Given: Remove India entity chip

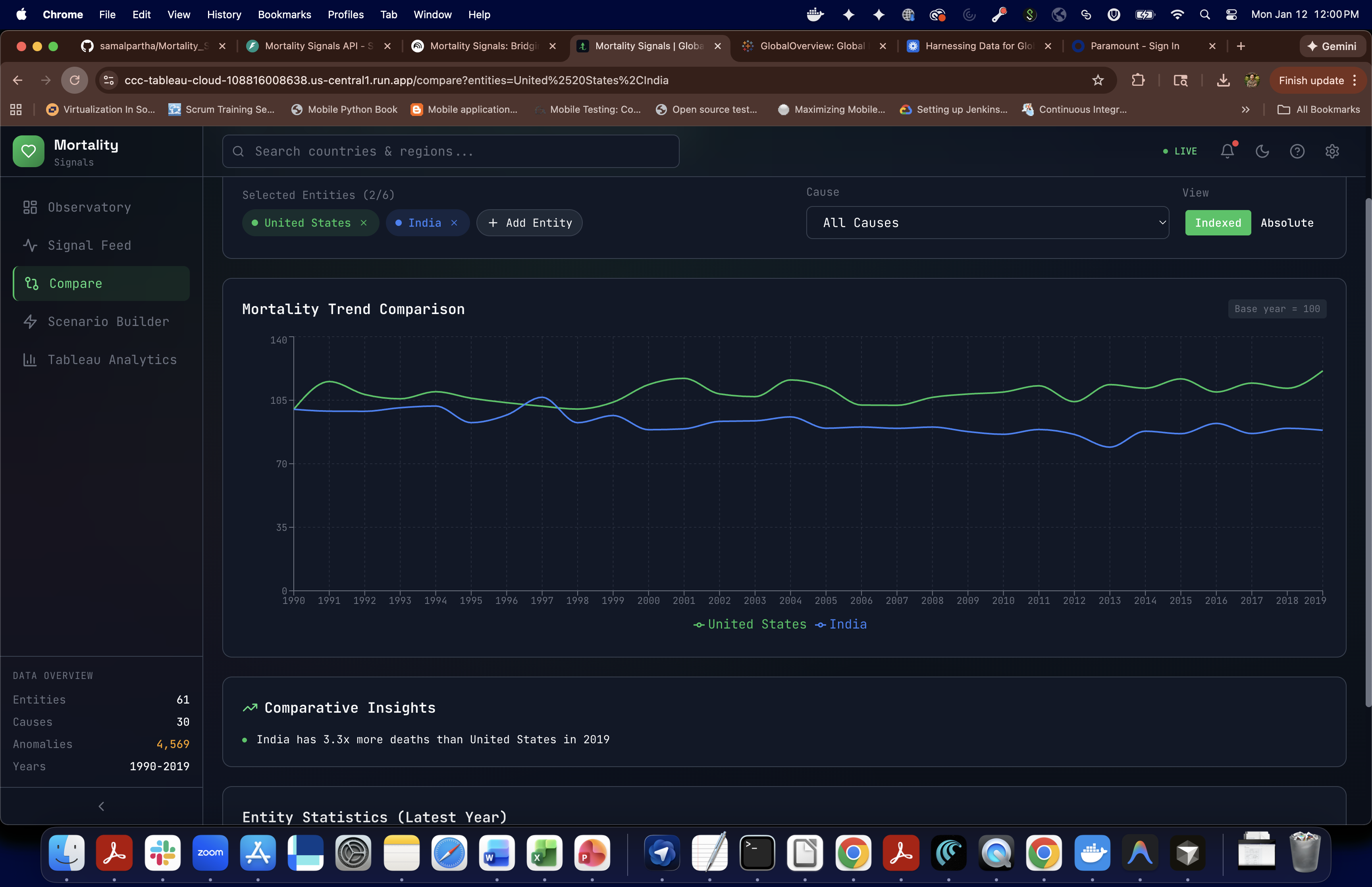Looking at the screenshot, I should tap(454, 223).
